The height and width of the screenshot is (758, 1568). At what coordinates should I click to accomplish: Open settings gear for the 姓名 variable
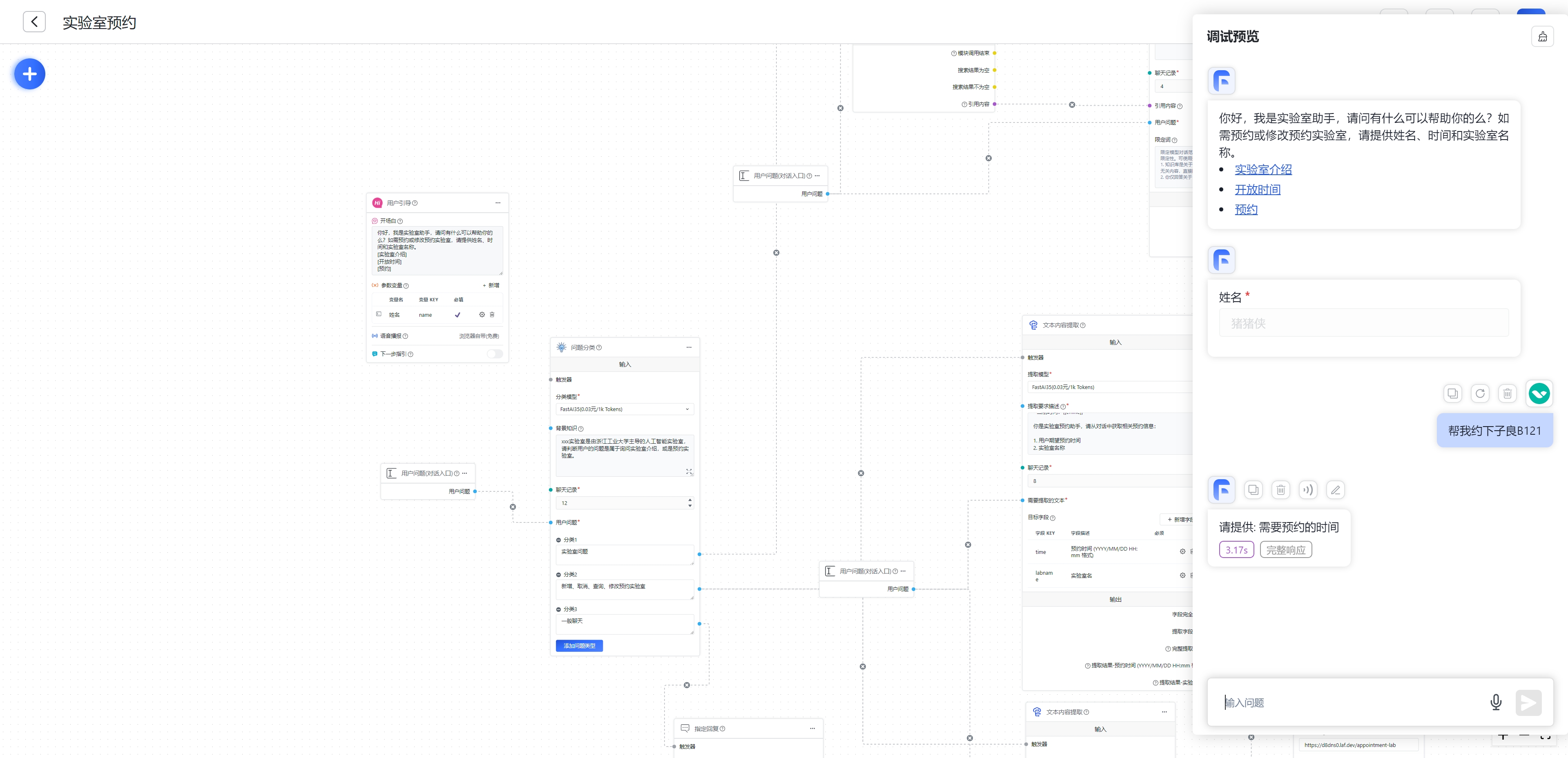482,315
